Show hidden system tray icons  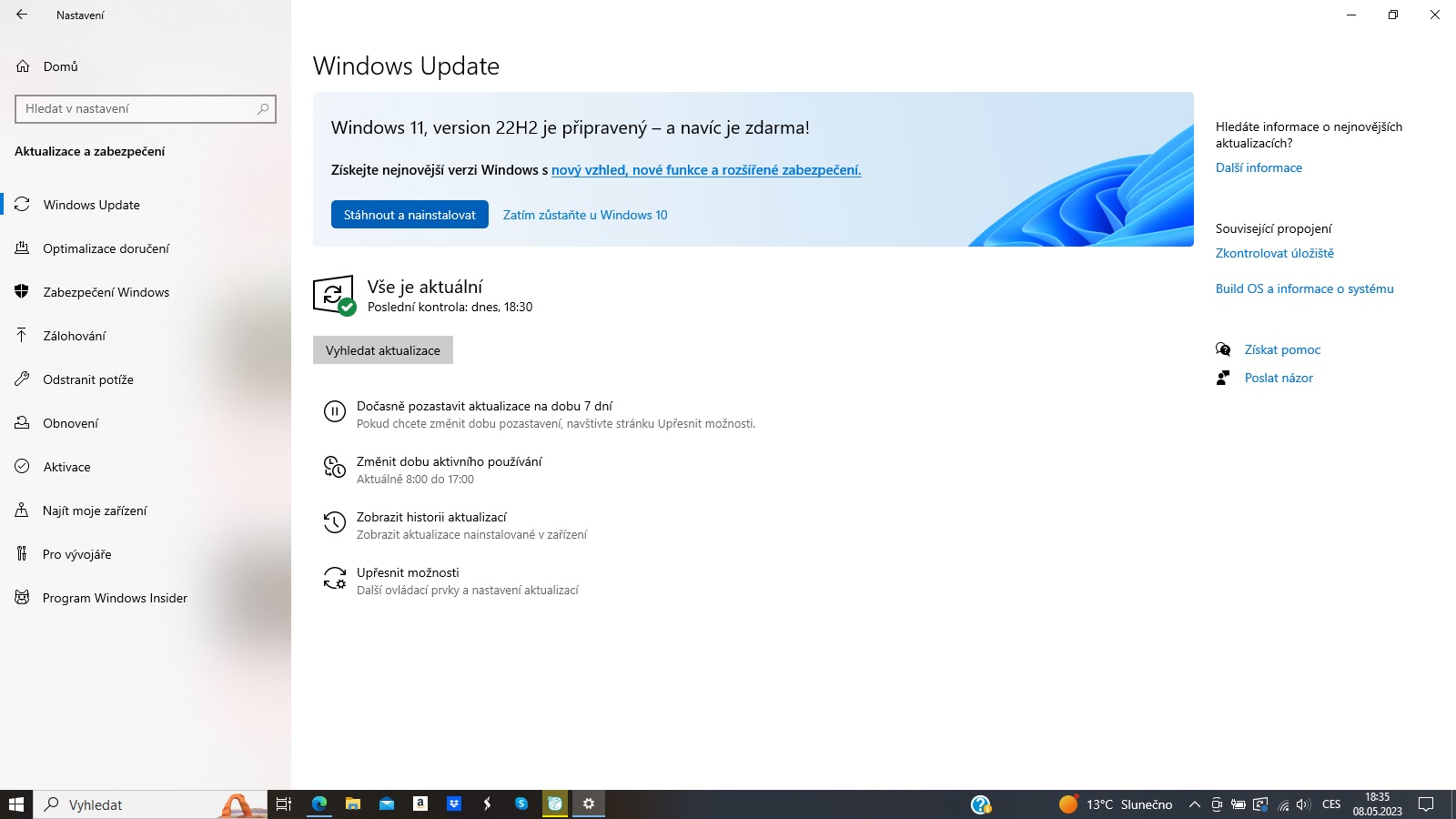[1195, 804]
